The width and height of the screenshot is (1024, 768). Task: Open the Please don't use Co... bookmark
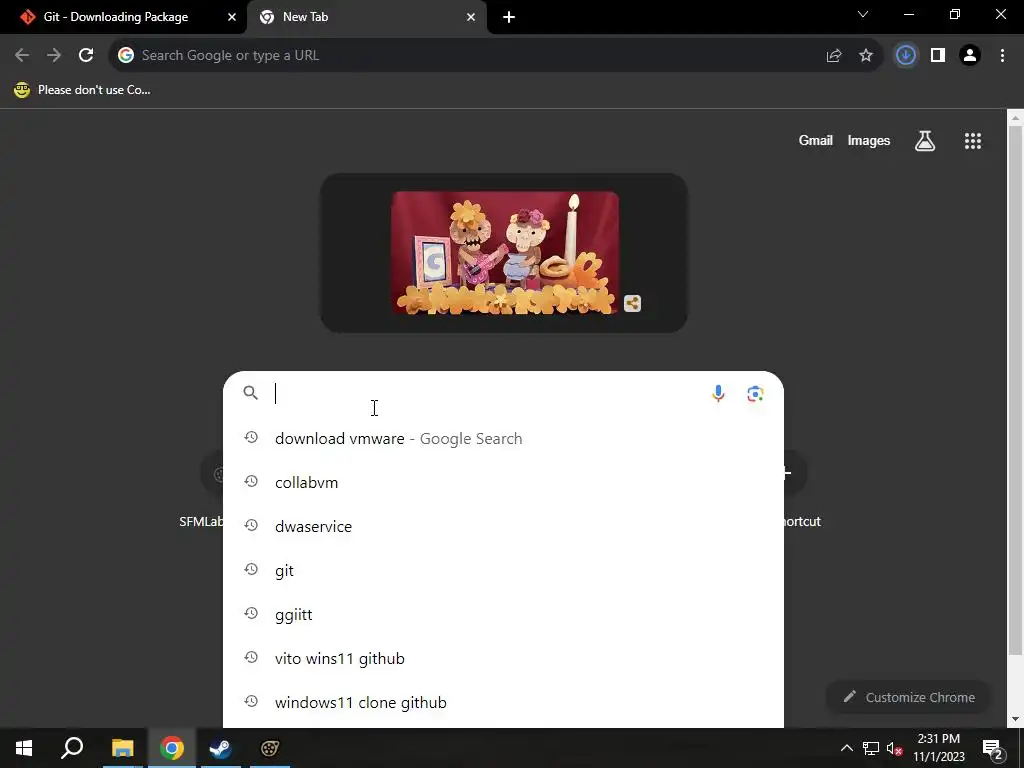tap(82, 90)
